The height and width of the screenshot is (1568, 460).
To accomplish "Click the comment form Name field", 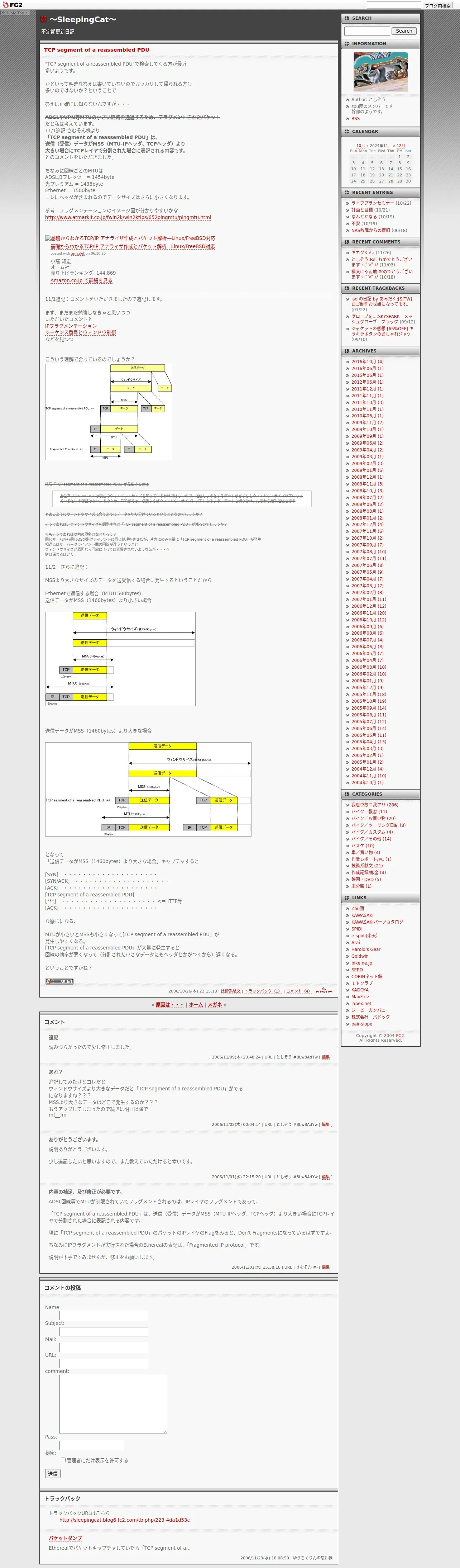I will (x=104, y=1315).
